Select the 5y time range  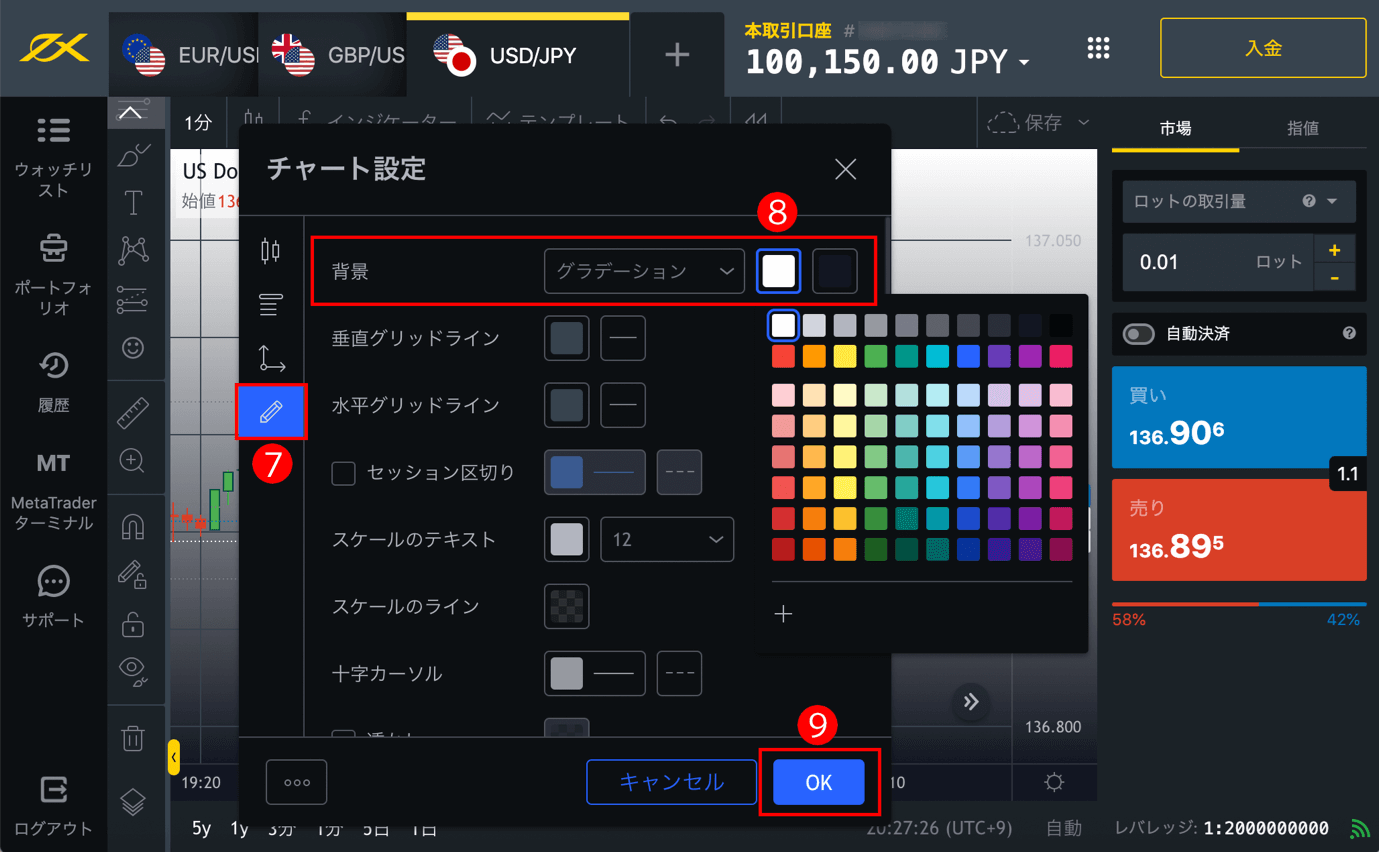201,828
